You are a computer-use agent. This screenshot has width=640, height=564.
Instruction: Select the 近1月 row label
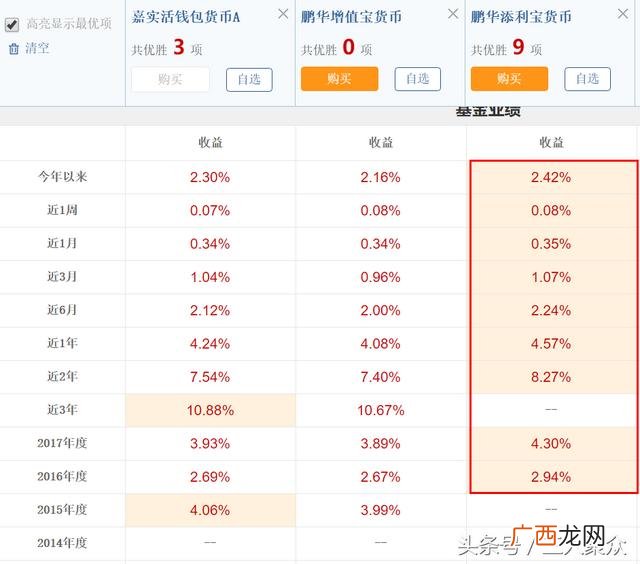(x=62, y=243)
